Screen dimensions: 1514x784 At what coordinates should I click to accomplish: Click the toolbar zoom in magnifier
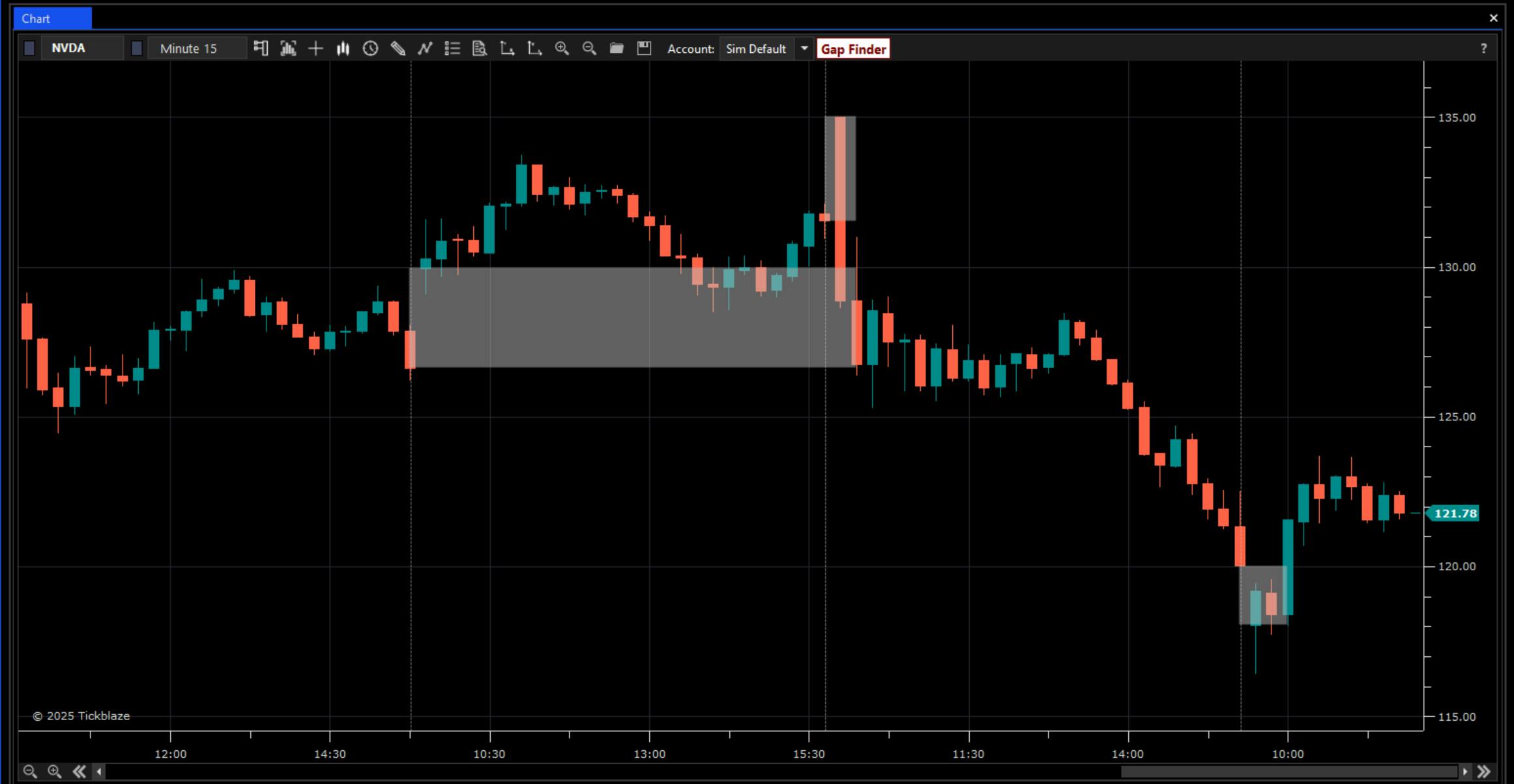click(x=562, y=48)
